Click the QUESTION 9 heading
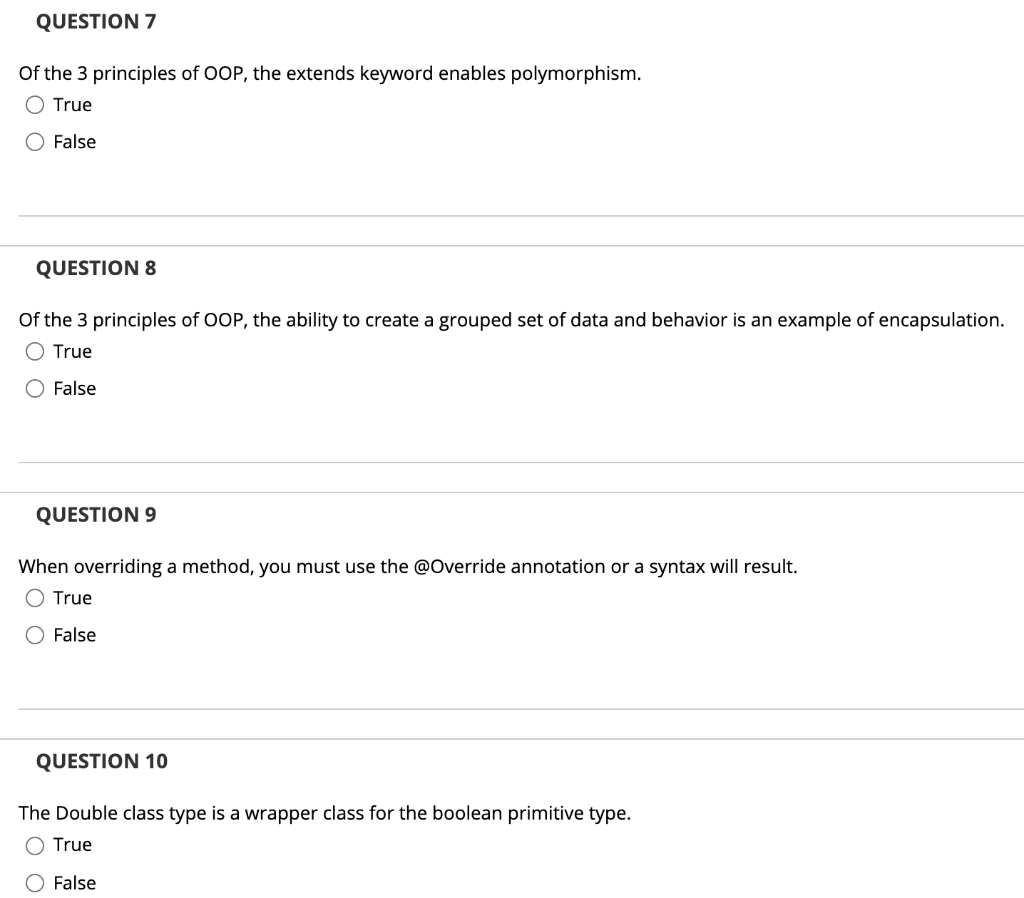 tap(96, 514)
